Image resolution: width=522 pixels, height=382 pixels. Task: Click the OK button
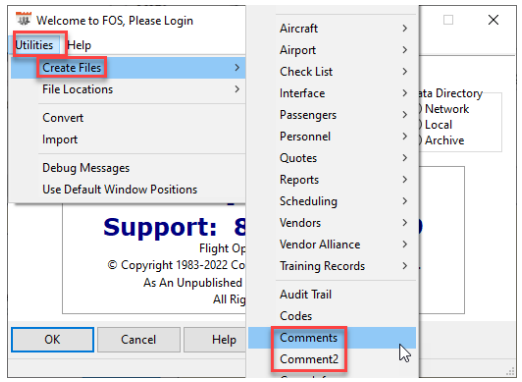pos(53,340)
